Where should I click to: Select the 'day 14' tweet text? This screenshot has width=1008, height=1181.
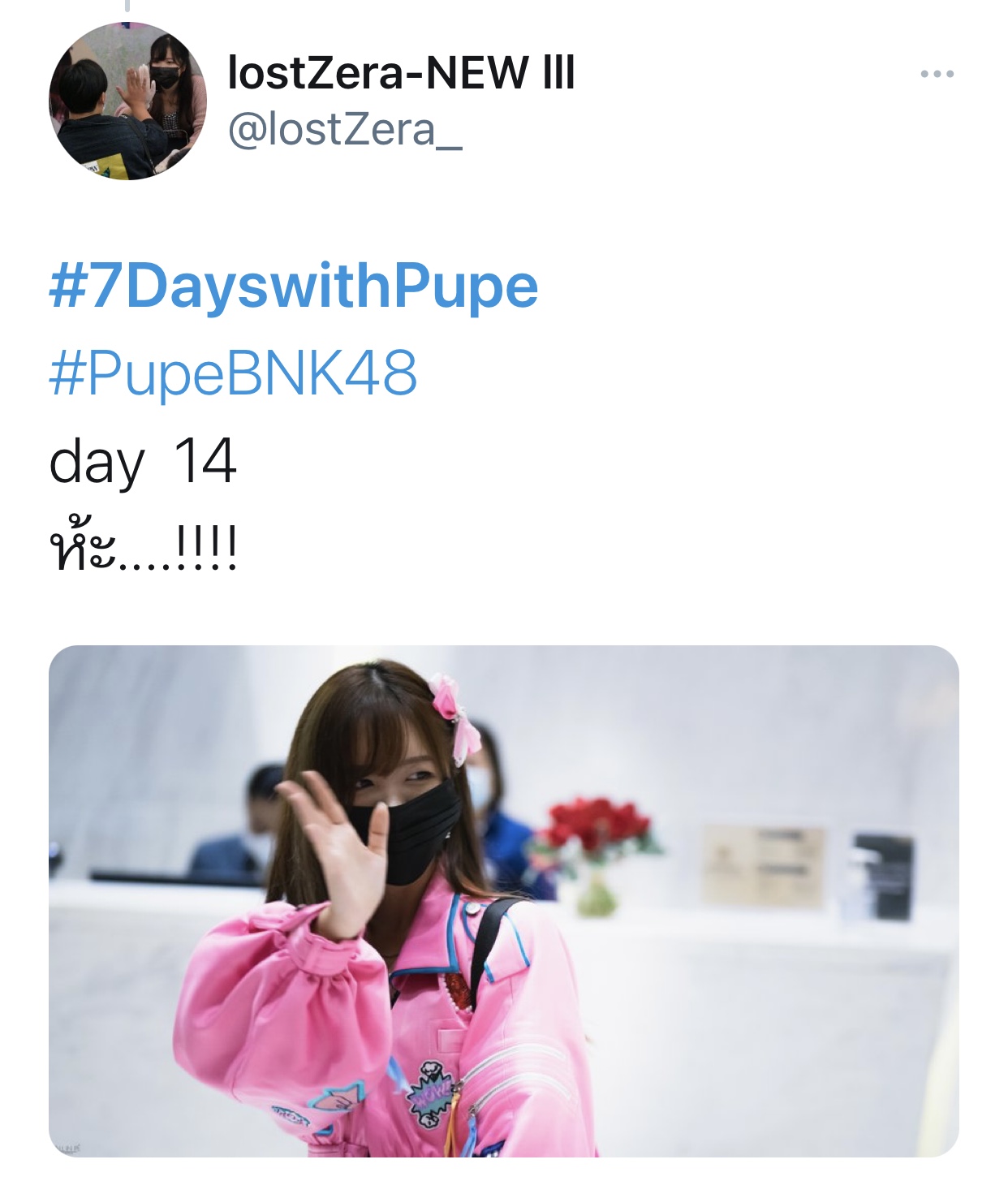pos(143,461)
